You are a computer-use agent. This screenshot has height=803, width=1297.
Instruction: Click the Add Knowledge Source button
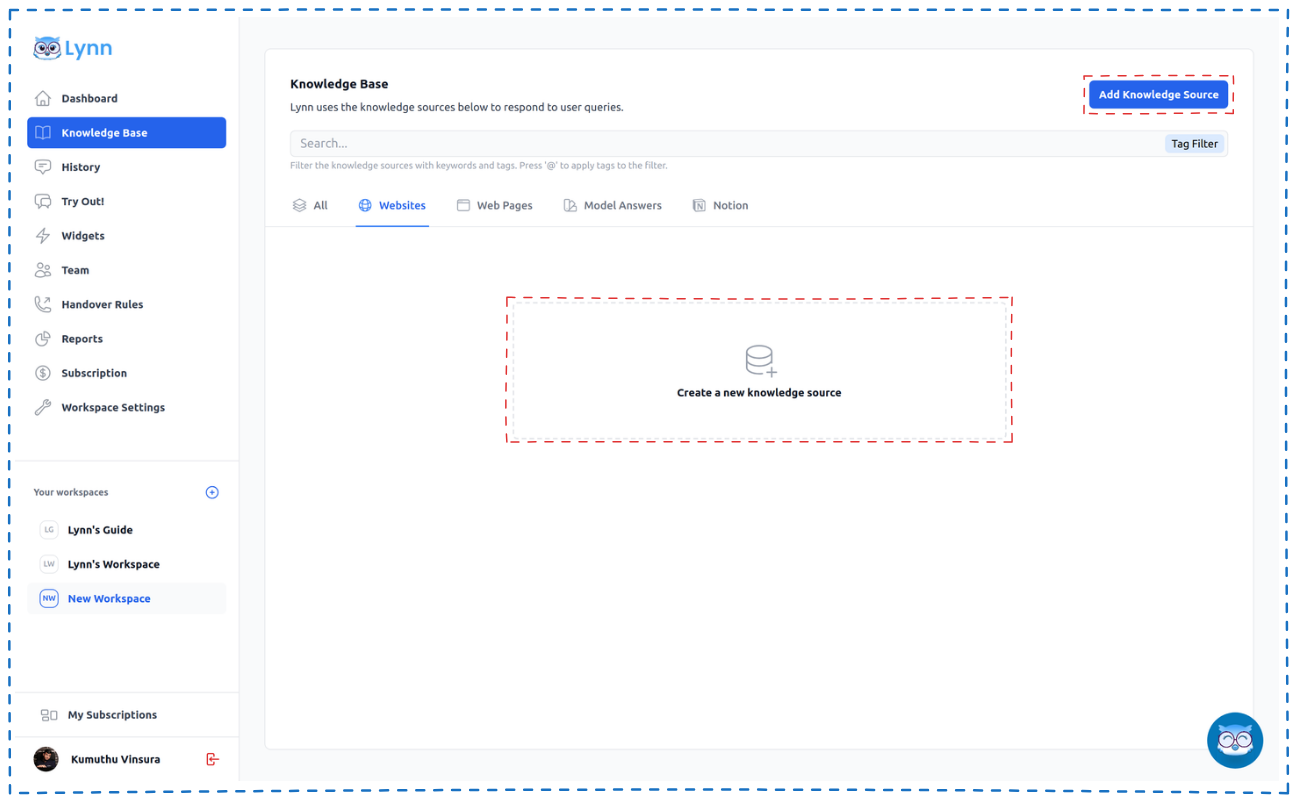pyautogui.click(x=1158, y=95)
